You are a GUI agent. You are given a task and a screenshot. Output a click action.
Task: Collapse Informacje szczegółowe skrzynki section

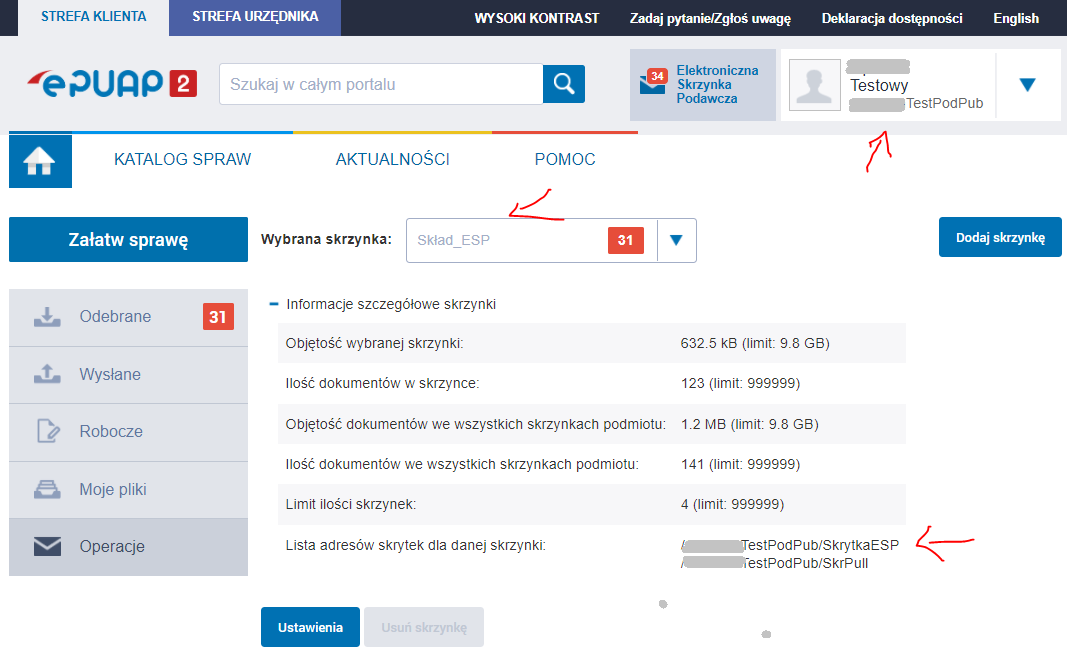[x=273, y=304]
